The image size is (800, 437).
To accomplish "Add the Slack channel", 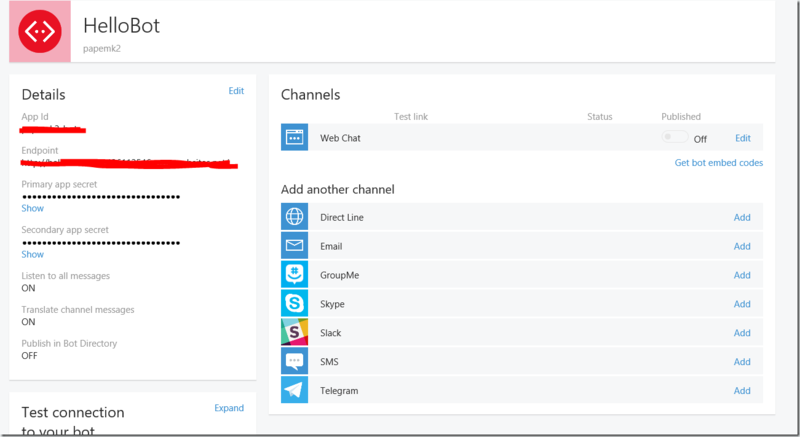I will tap(742, 333).
